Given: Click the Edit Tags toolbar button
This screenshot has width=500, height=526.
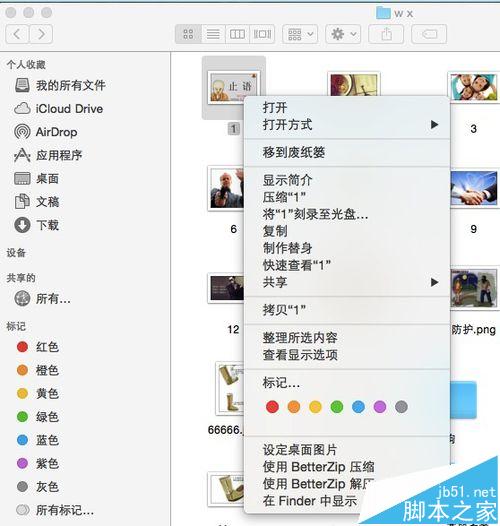Looking at the screenshot, I should (429, 34).
